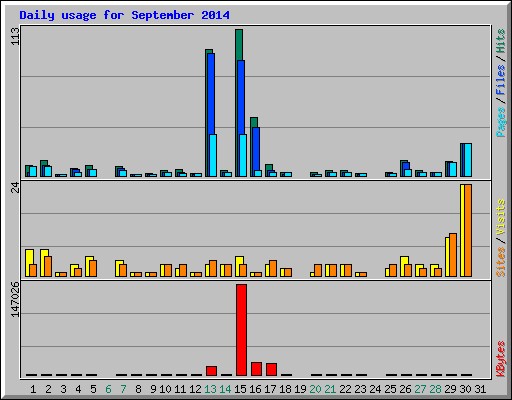Click green weekend day label '6'
Viewport: 512px width, 400px height.
[x=108, y=389]
